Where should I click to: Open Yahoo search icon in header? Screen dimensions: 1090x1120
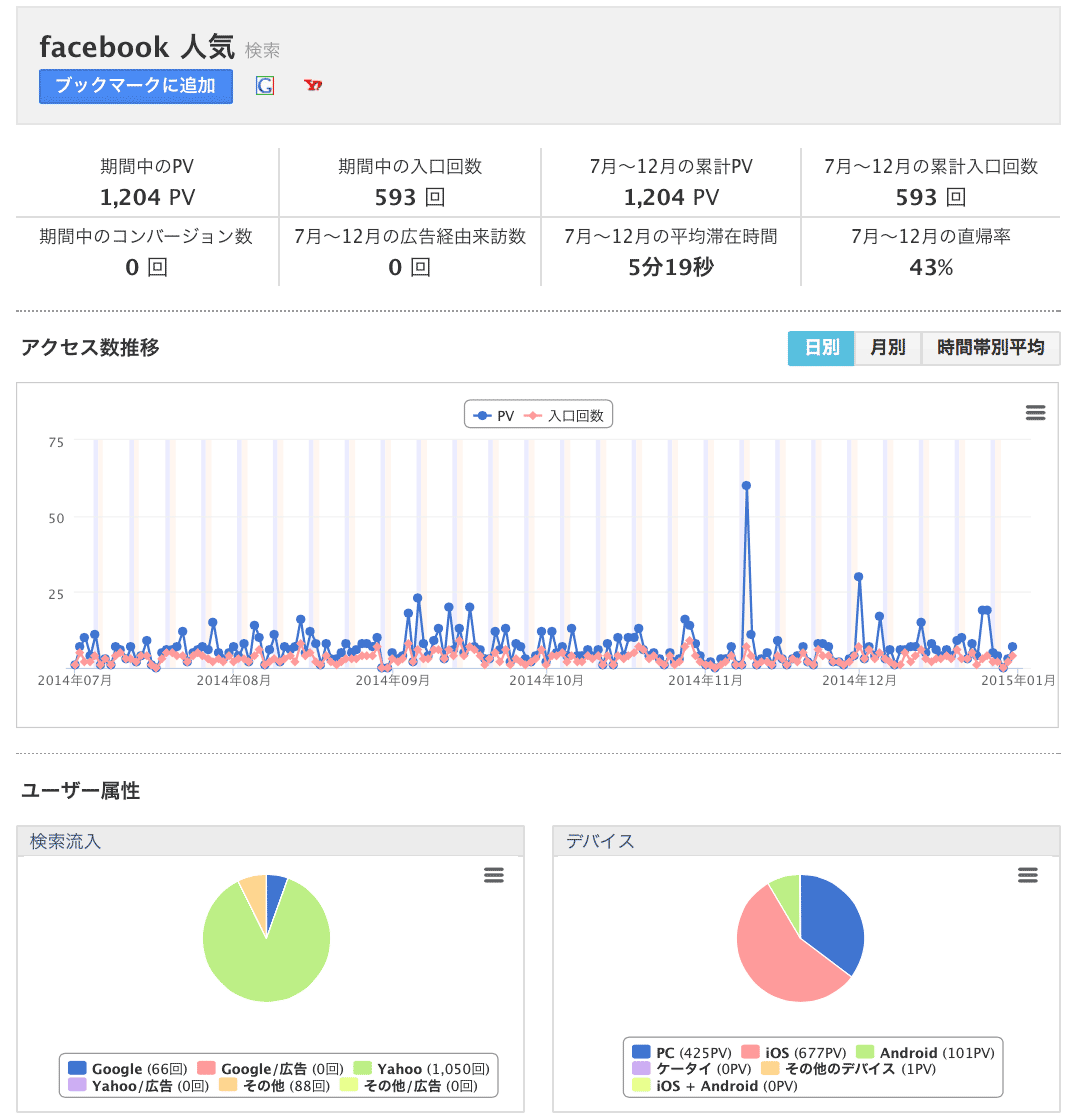(x=313, y=86)
